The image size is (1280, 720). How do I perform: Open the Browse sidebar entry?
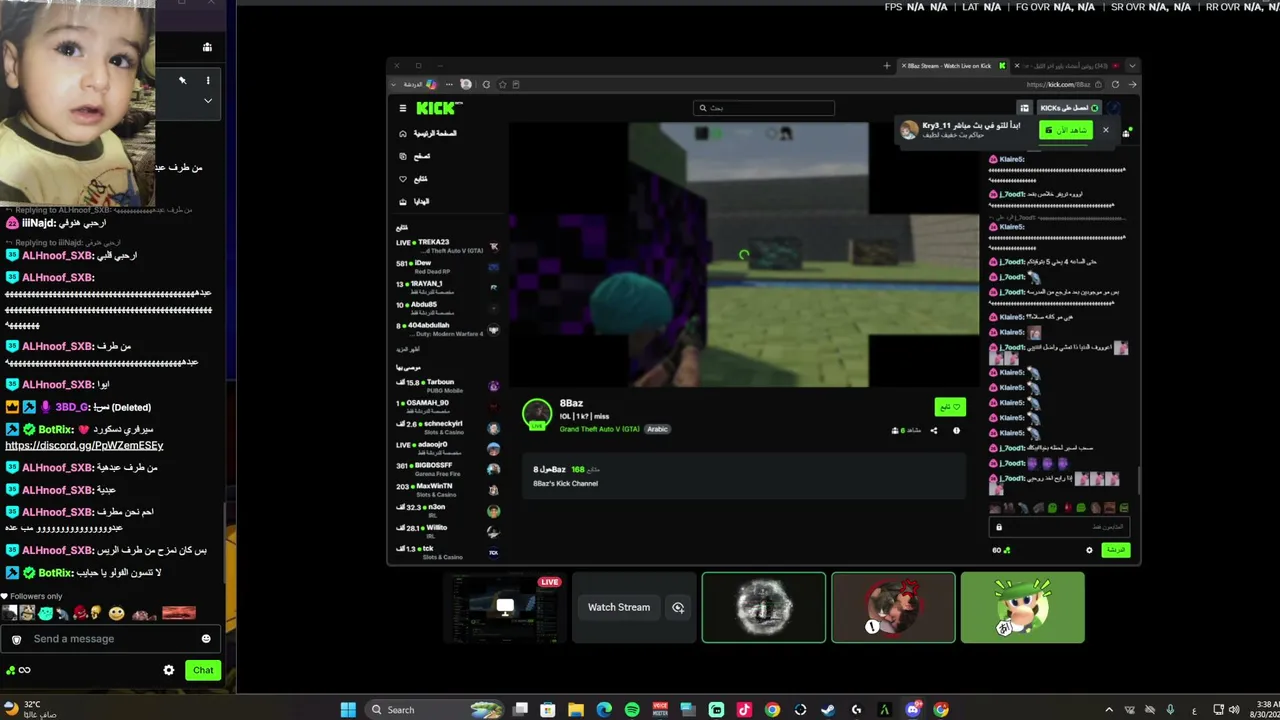[415, 156]
